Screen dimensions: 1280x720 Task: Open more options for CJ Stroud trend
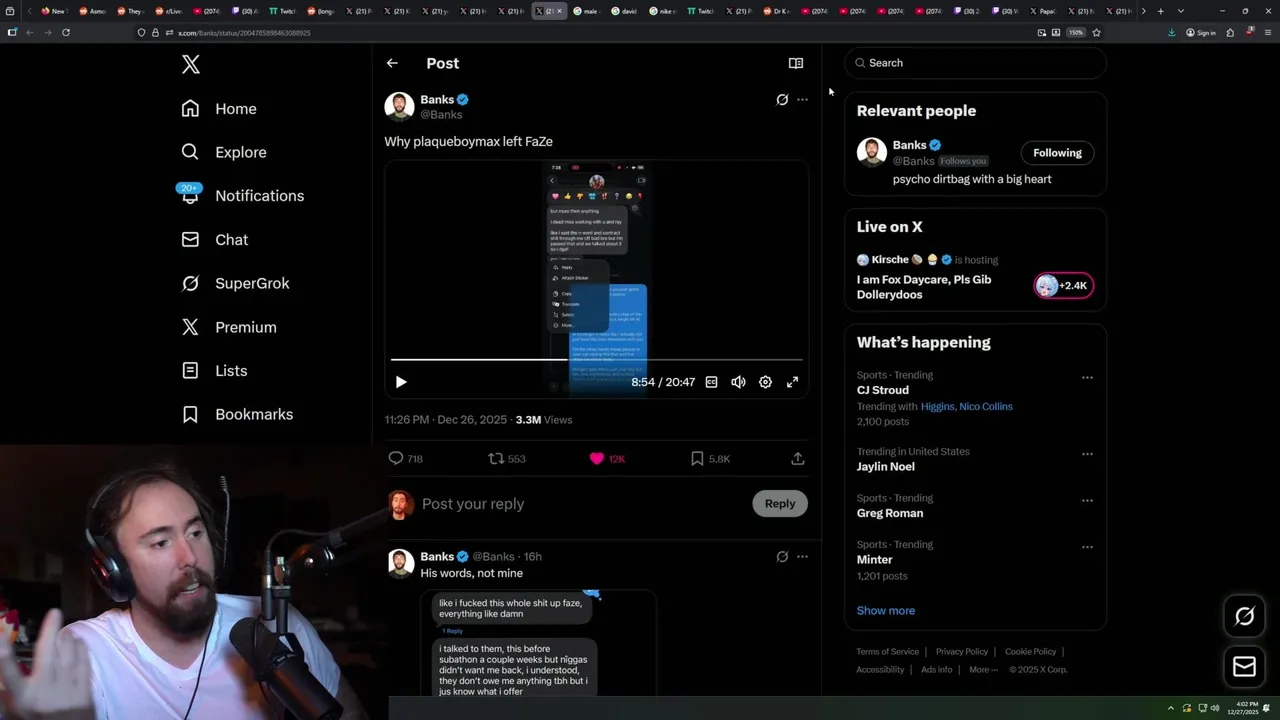[1087, 378]
